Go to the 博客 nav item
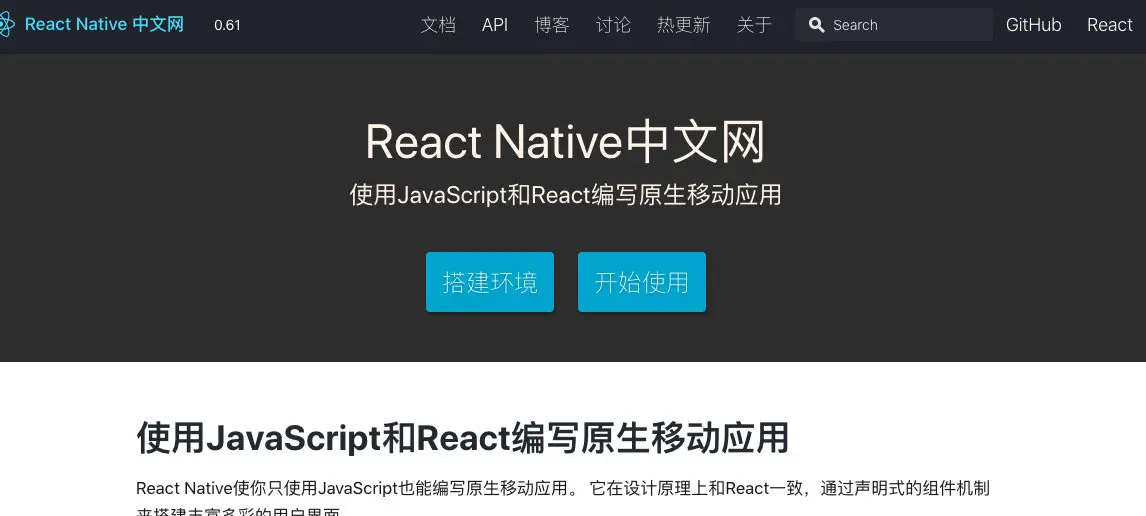1146x516 pixels. tap(552, 25)
